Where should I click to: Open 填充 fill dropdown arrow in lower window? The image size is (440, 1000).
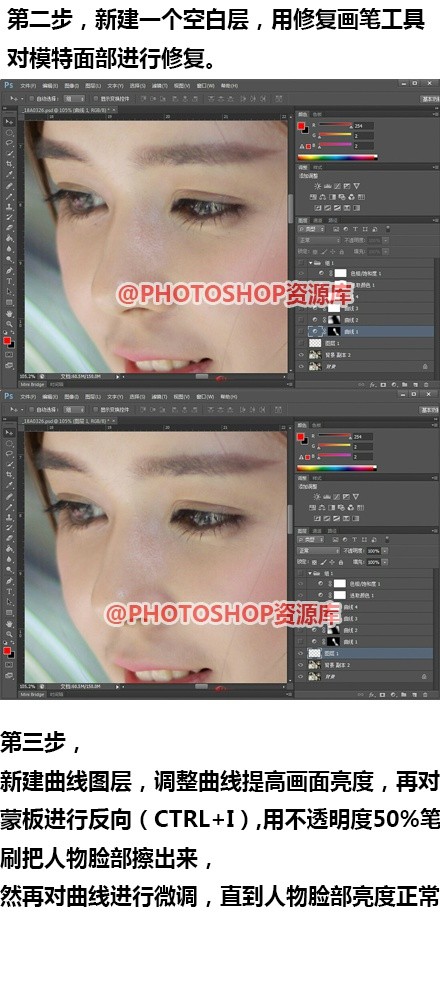click(x=385, y=562)
